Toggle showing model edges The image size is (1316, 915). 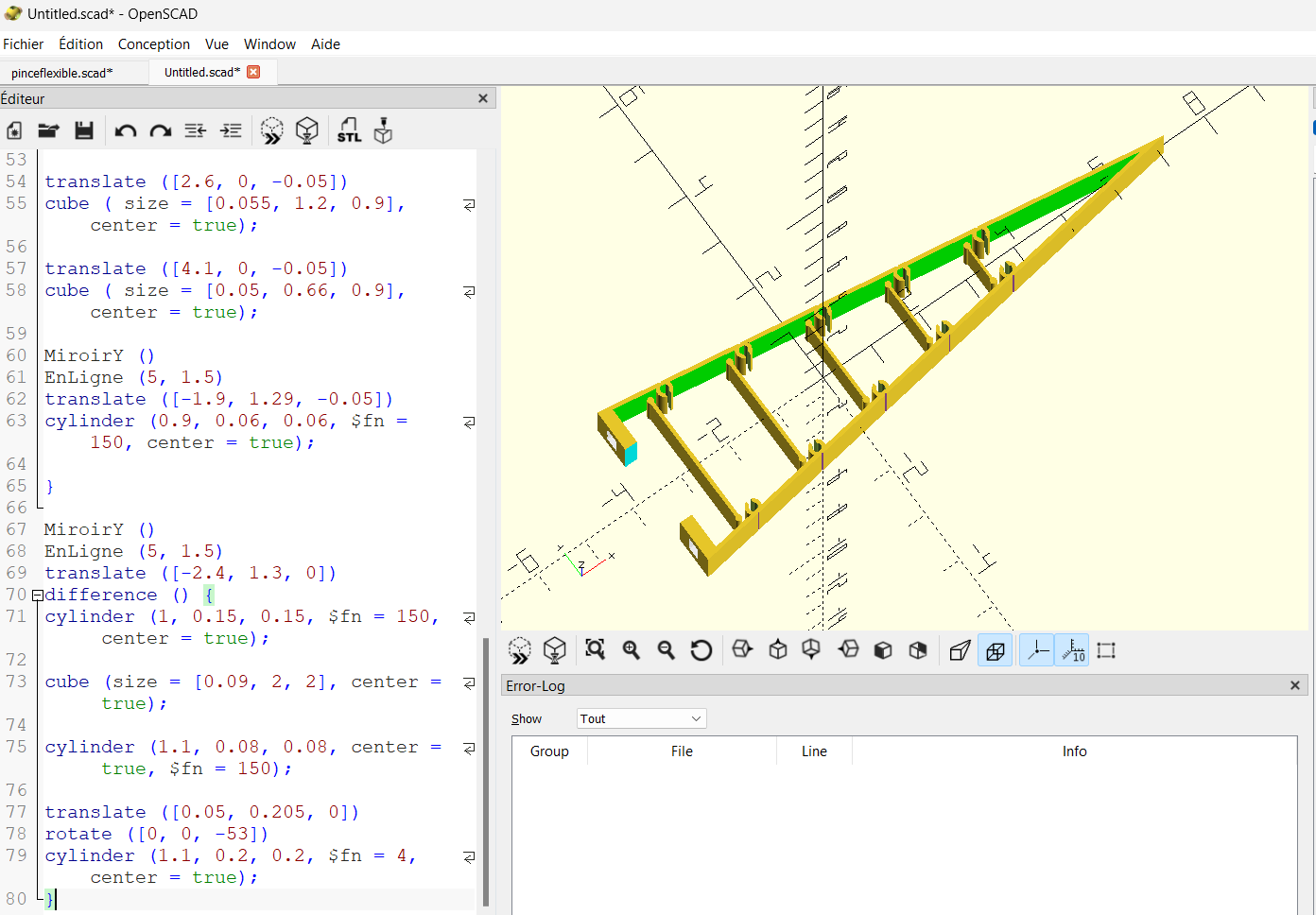pos(1107,650)
